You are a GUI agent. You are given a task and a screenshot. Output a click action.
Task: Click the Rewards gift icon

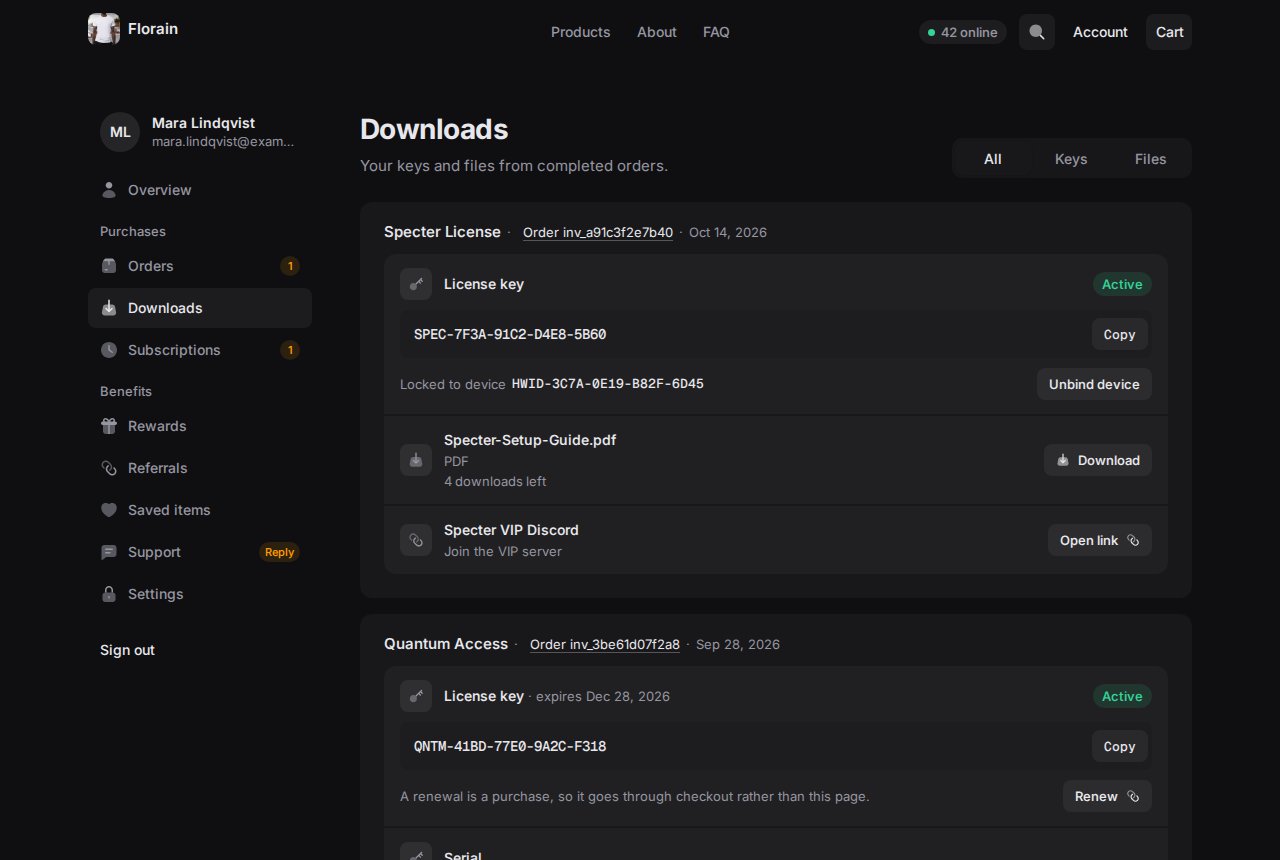tap(109, 426)
